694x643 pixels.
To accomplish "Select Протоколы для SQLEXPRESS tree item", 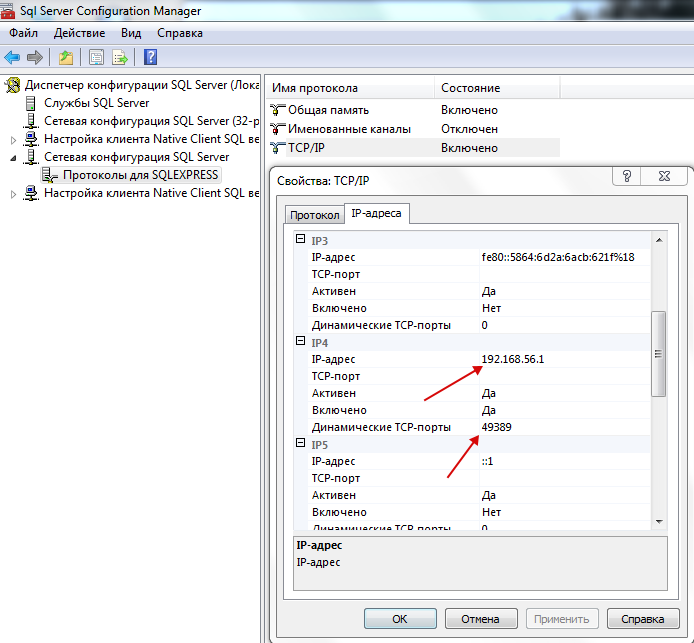I will click(140, 175).
